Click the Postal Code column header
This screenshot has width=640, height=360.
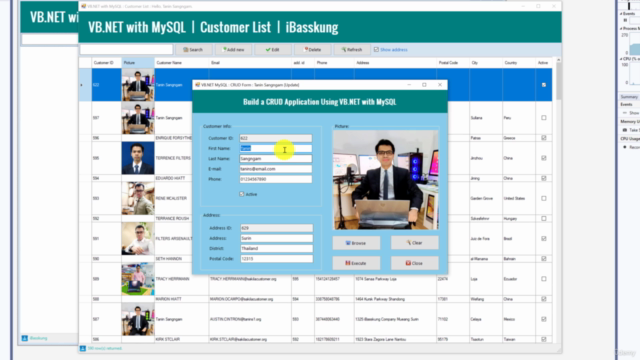[x=453, y=63]
